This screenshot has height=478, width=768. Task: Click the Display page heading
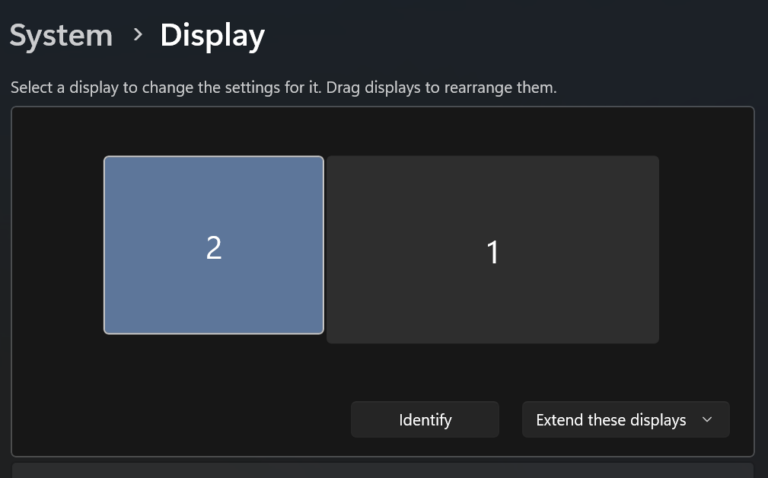[212, 36]
